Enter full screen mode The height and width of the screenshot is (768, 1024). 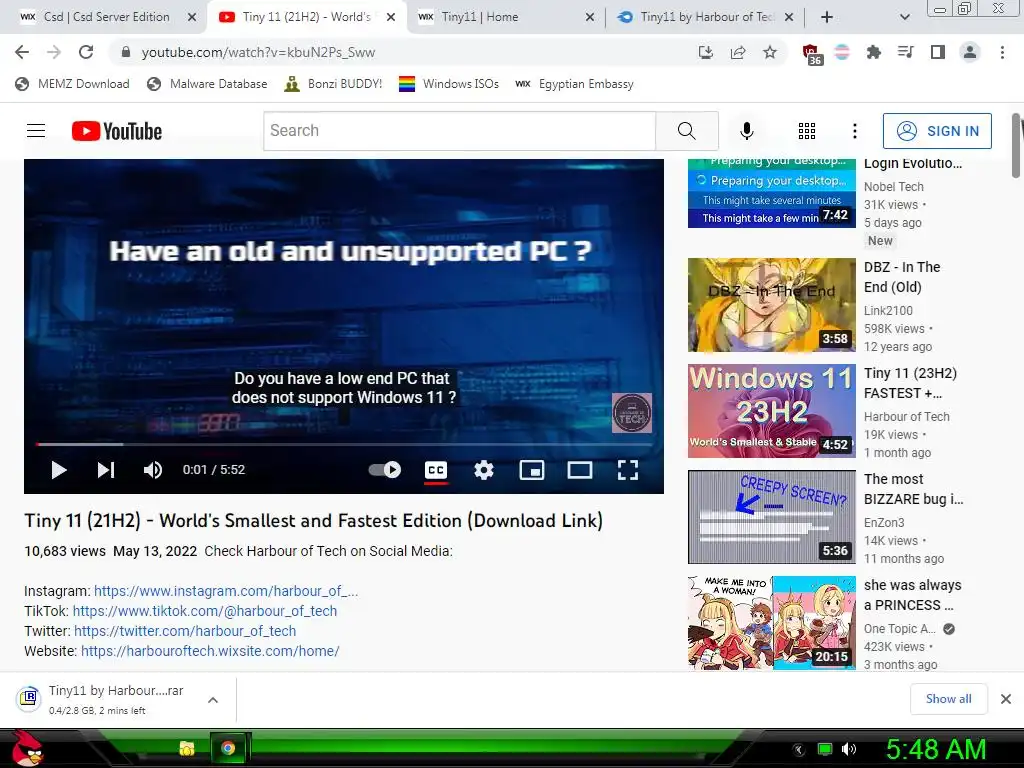pyautogui.click(x=628, y=470)
